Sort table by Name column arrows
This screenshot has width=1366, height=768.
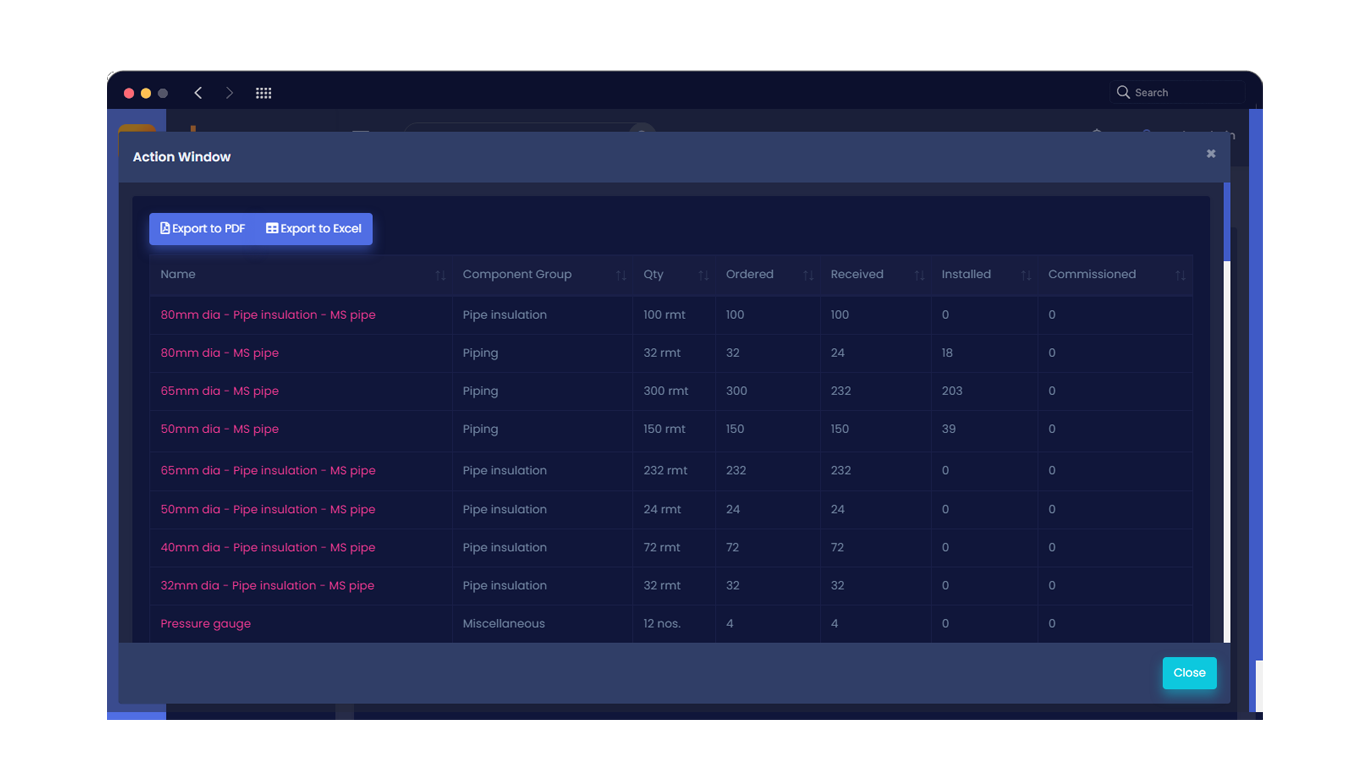[x=440, y=275]
